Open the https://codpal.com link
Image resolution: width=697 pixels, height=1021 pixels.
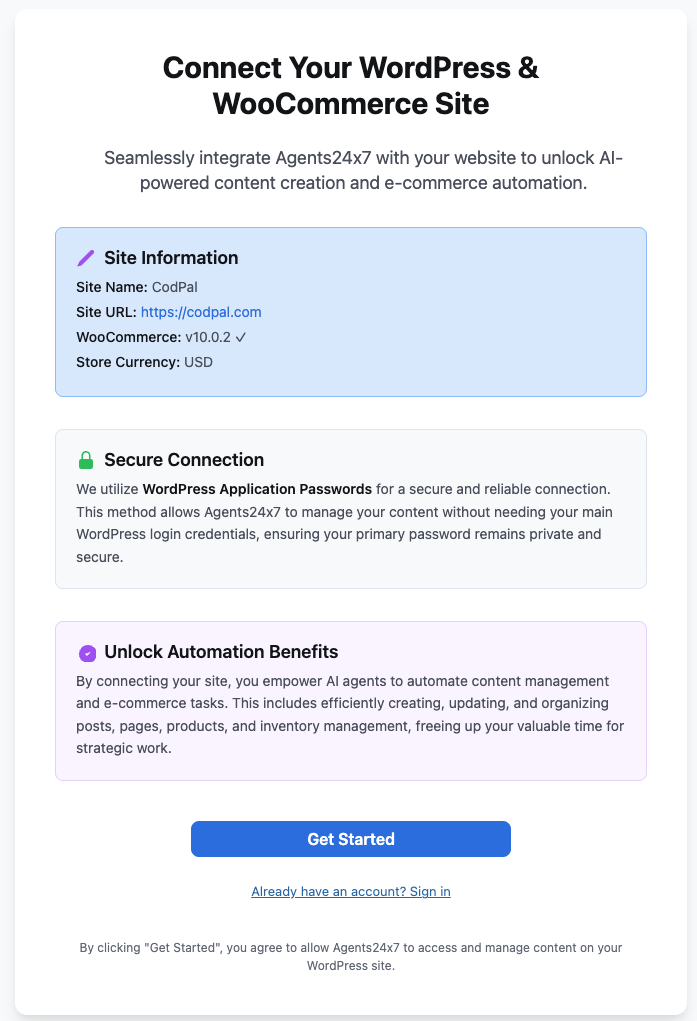pyautogui.click(x=201, y=312)
